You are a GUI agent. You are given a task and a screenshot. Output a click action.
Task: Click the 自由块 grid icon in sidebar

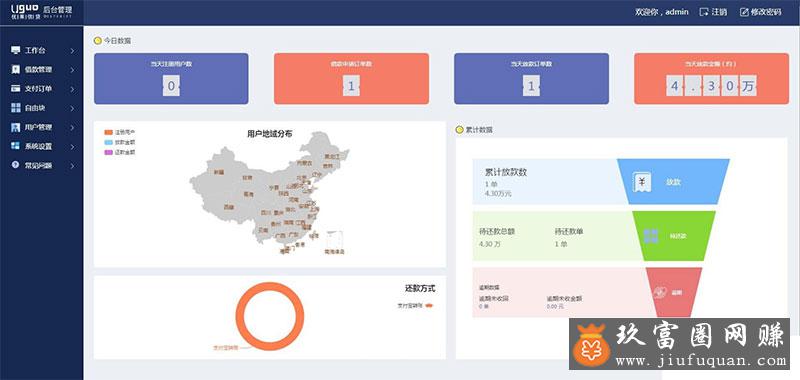tap(15, 108)
